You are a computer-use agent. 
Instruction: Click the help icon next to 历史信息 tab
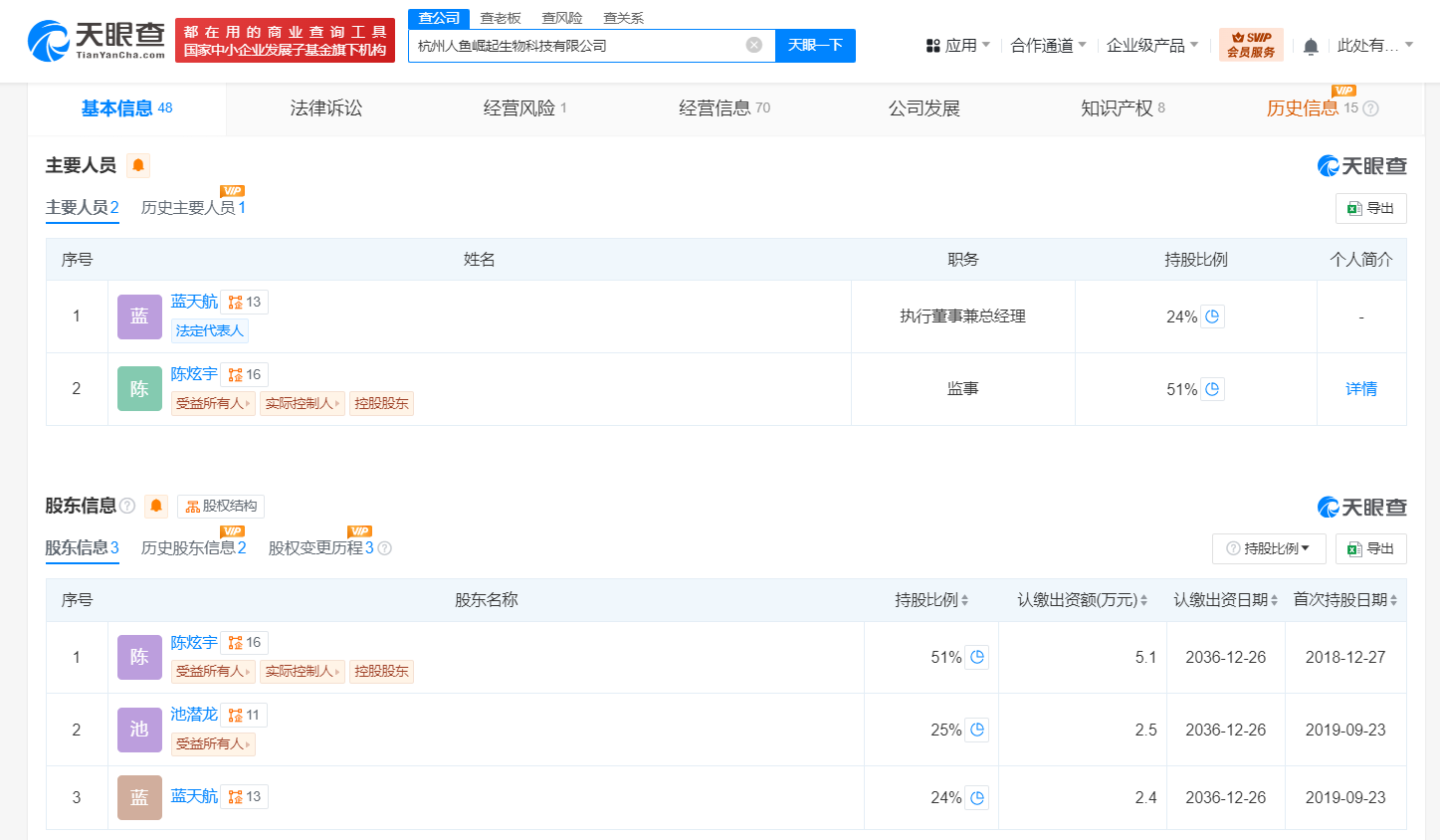tap(1370, 108)
